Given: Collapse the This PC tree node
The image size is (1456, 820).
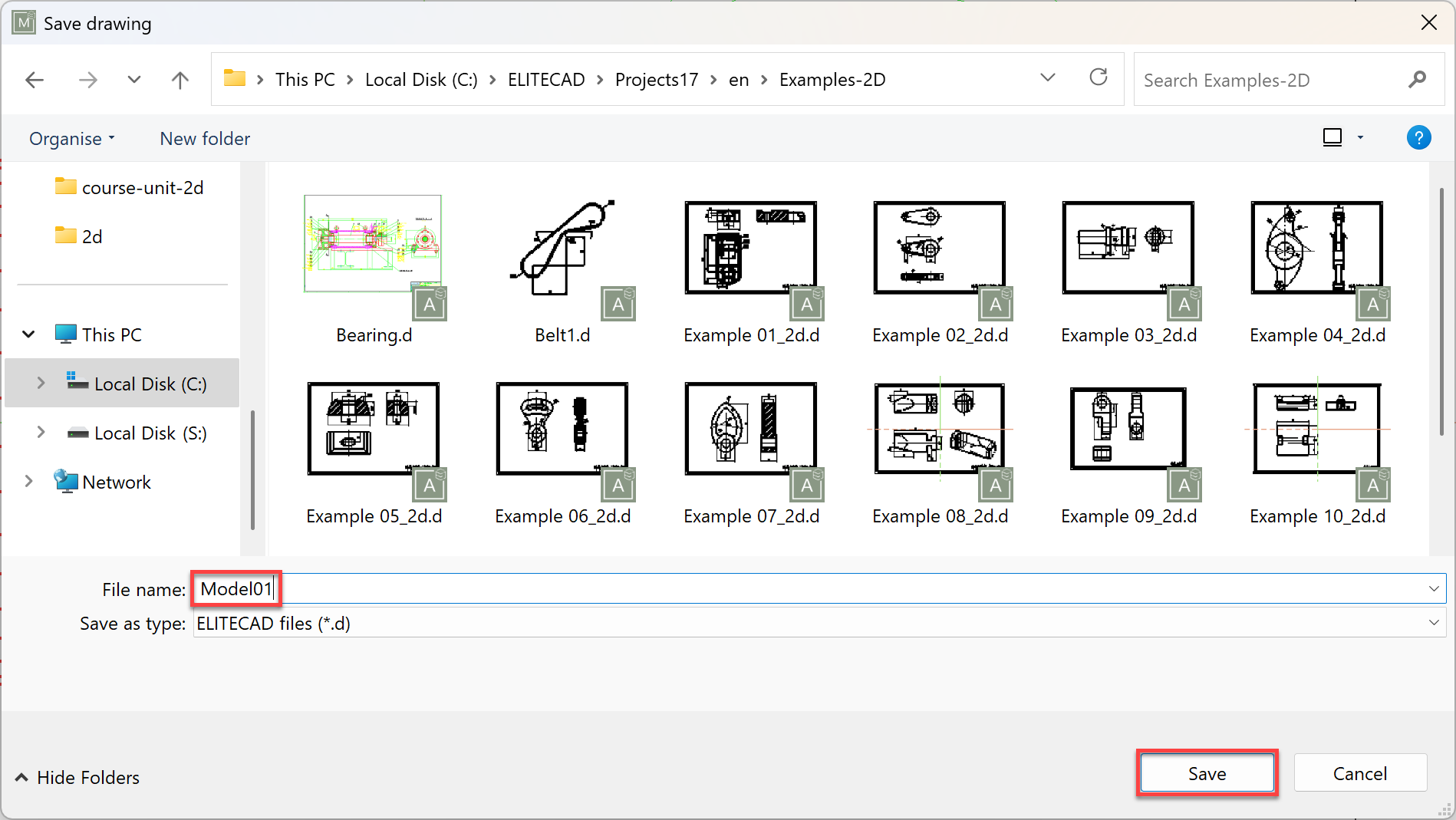Looking at the screenshot, I should (x=28, y=334).
